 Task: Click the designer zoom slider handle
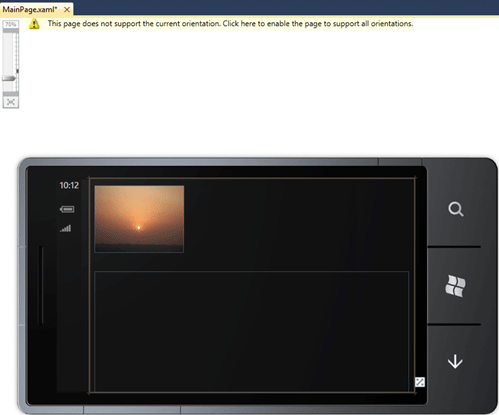9,78
